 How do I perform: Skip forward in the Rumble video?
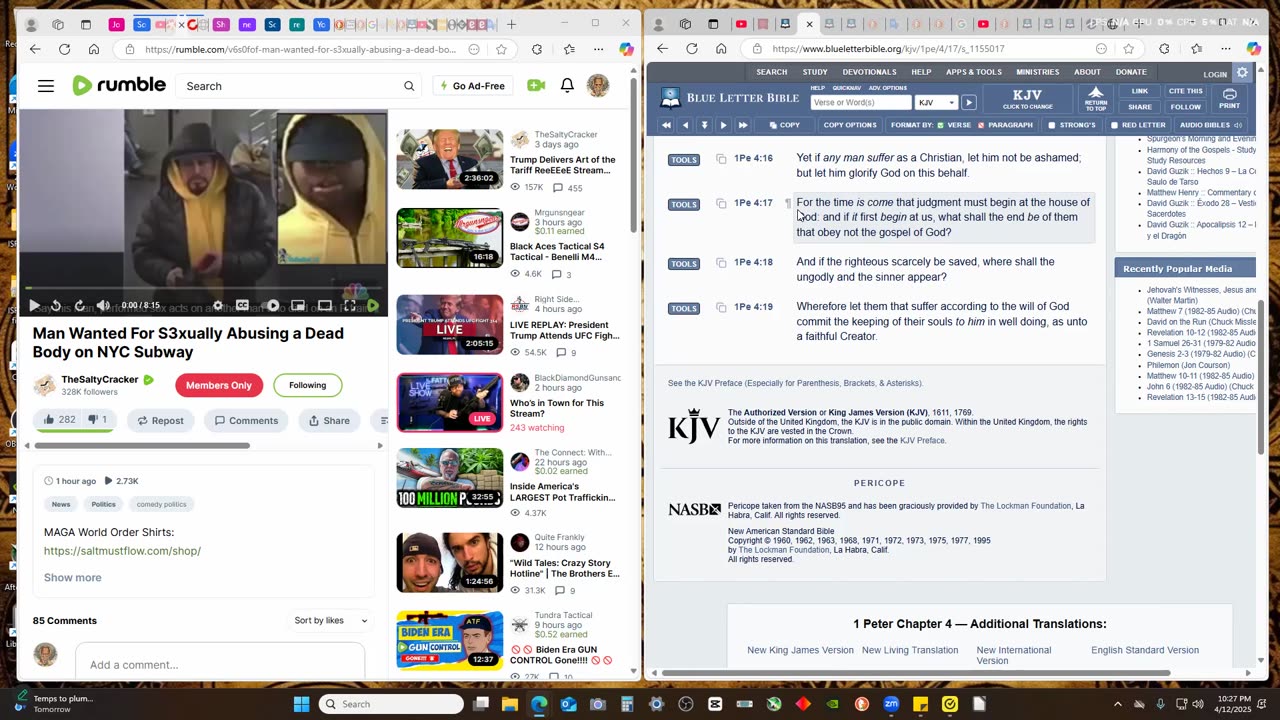pyautogui.click(x=79, y=306)
